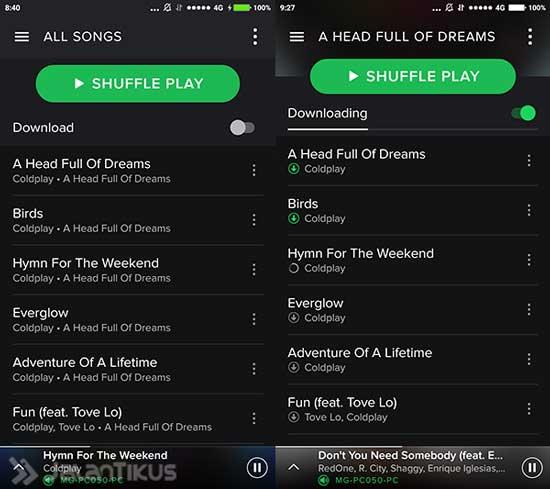Turn off the Downloading toggle for album
The height and width of the screenshot is (489, 550).
[524, 113]
